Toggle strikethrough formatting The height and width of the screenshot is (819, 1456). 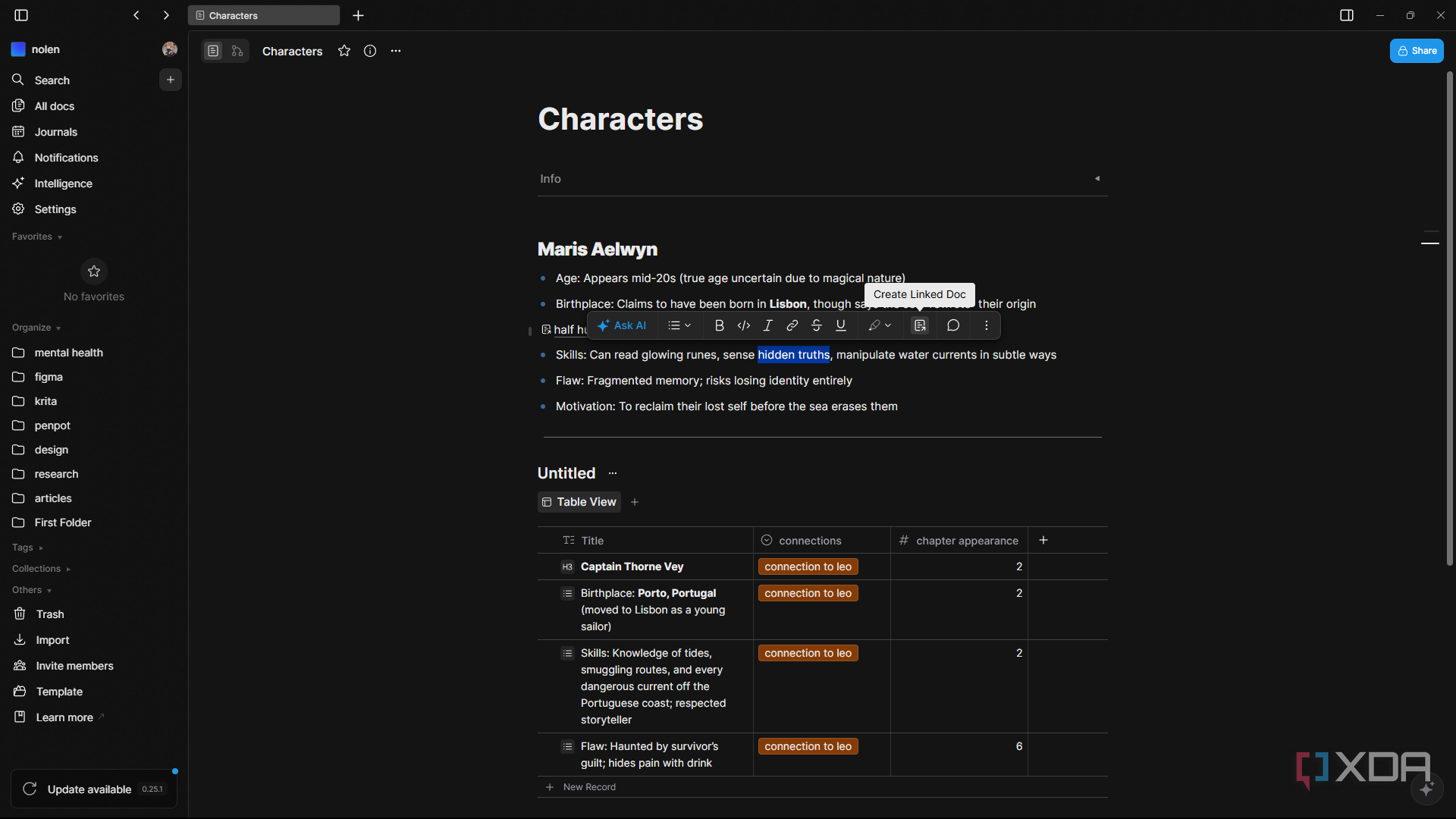(817, 325)
